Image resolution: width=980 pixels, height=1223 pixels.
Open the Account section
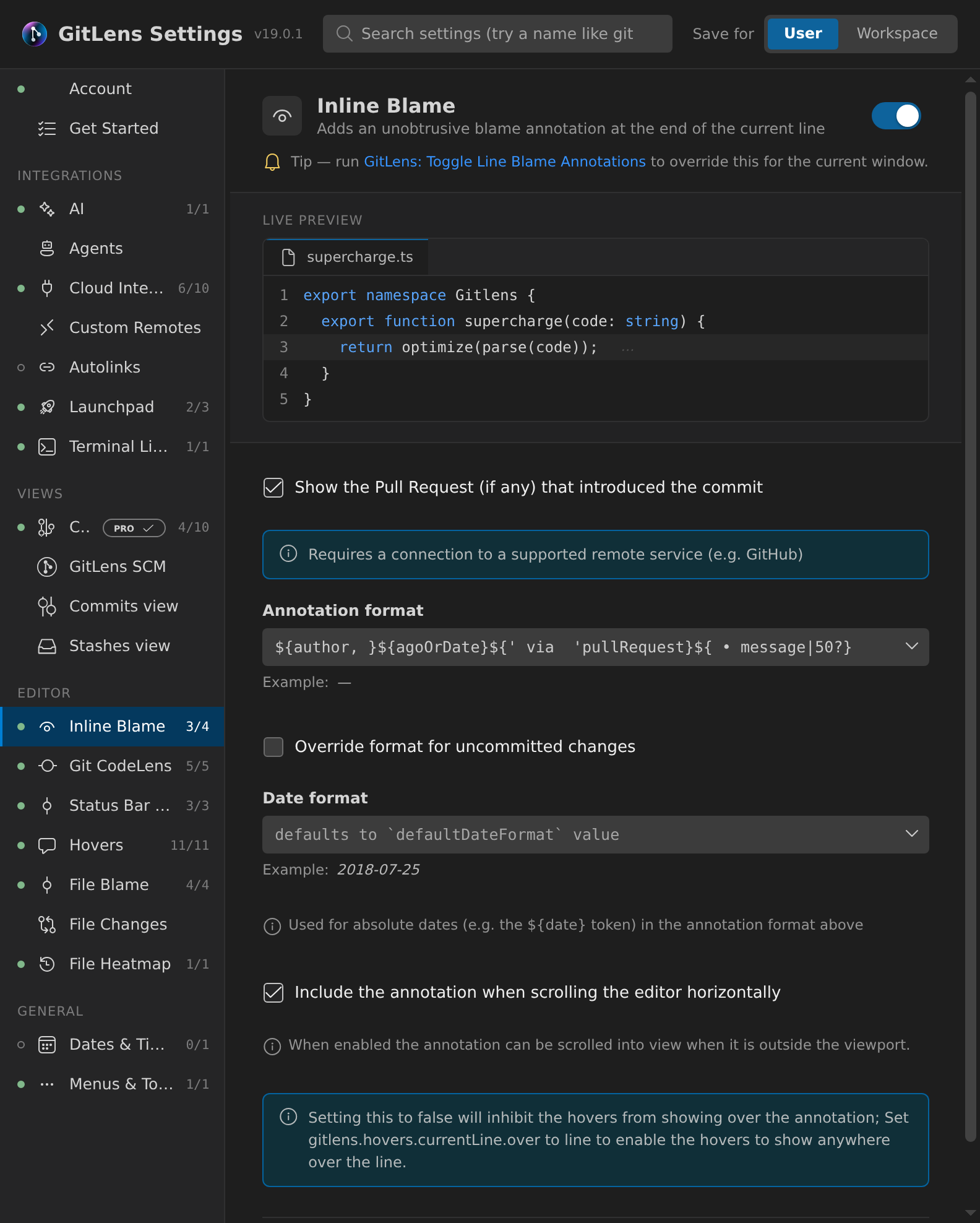pos(112,89)
